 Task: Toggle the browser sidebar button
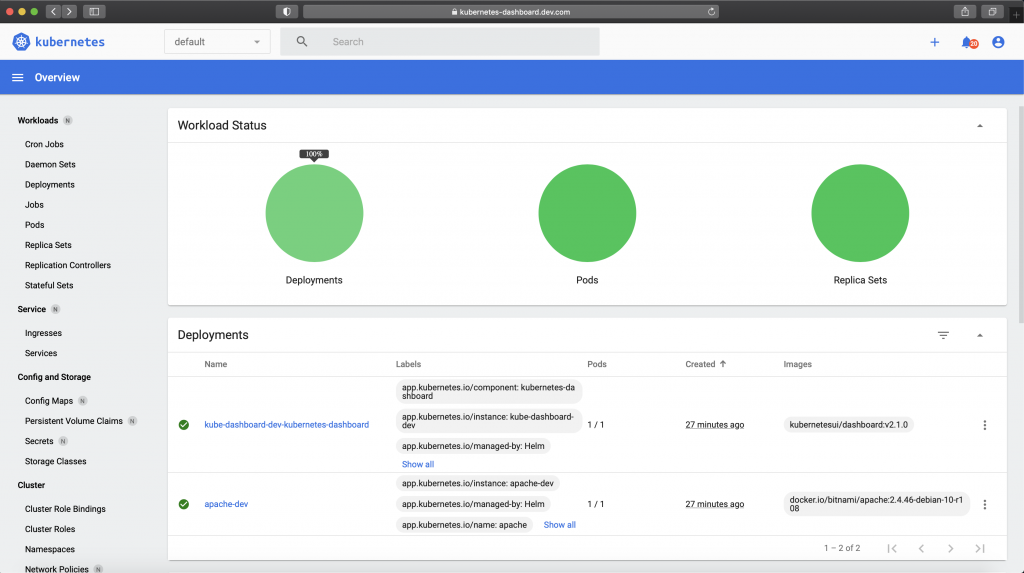[94, 11]
